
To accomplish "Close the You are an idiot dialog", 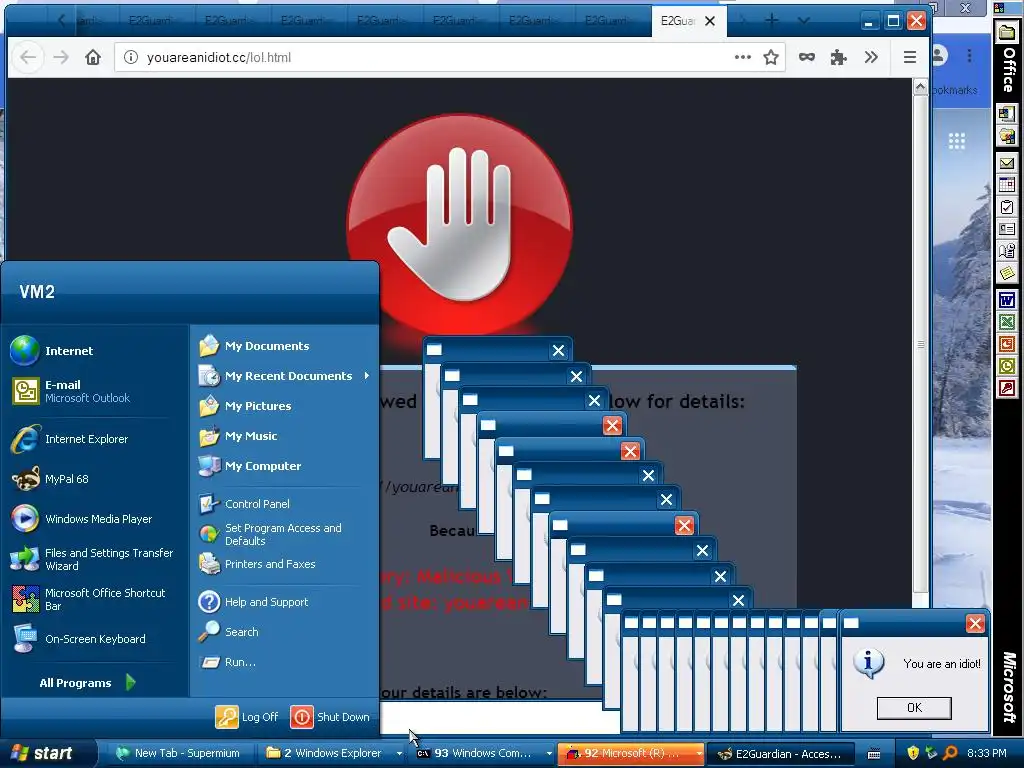I will coord(975,624).
